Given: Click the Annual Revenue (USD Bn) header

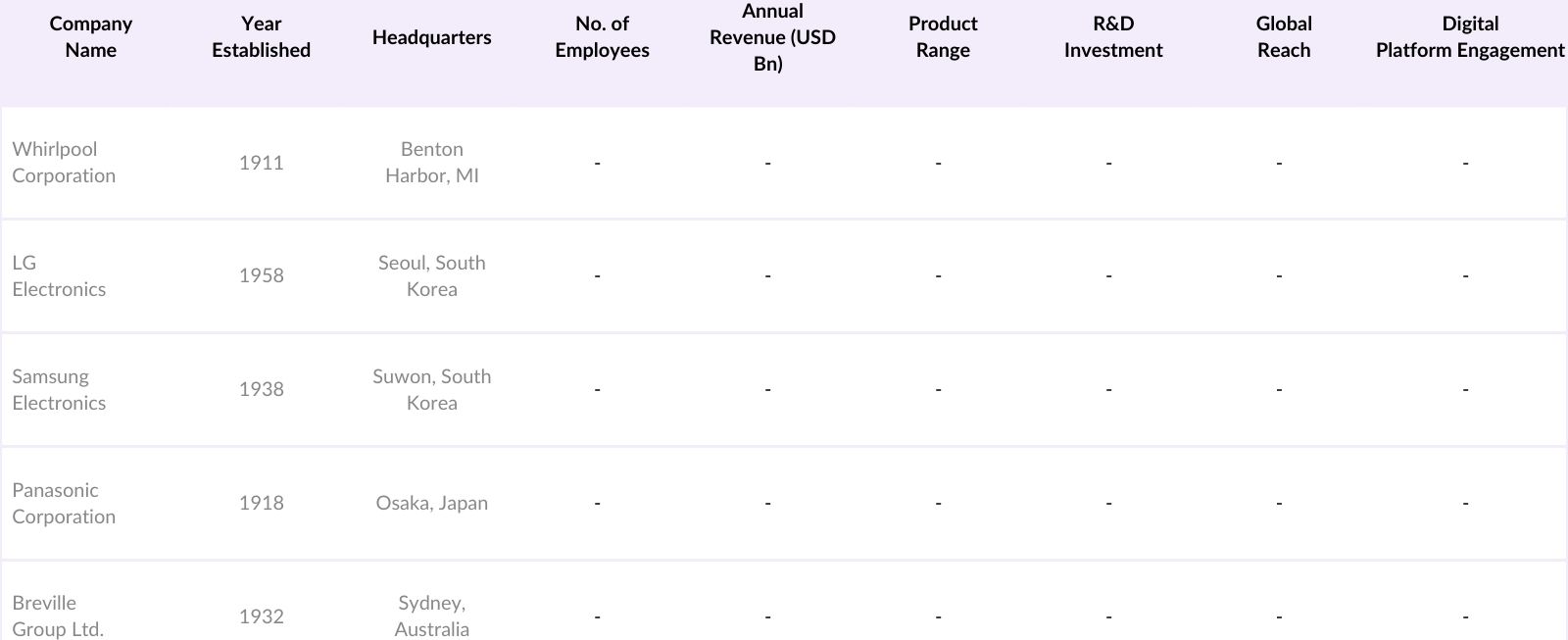Looking at the screenshot, I should [x=772, y=37].
